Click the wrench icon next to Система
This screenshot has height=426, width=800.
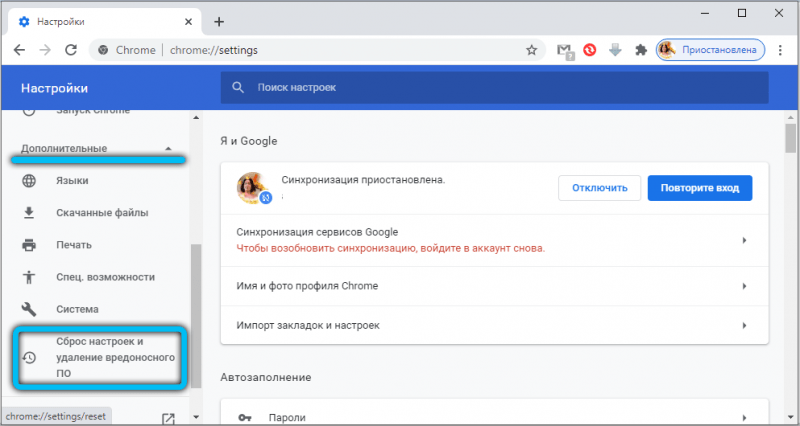click(x=29, y=309)
